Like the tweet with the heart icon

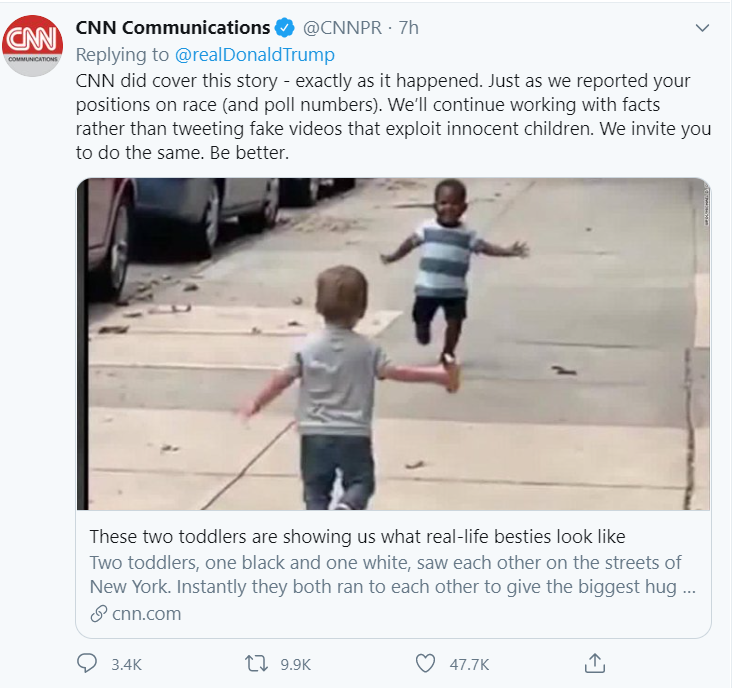[426, 663]
